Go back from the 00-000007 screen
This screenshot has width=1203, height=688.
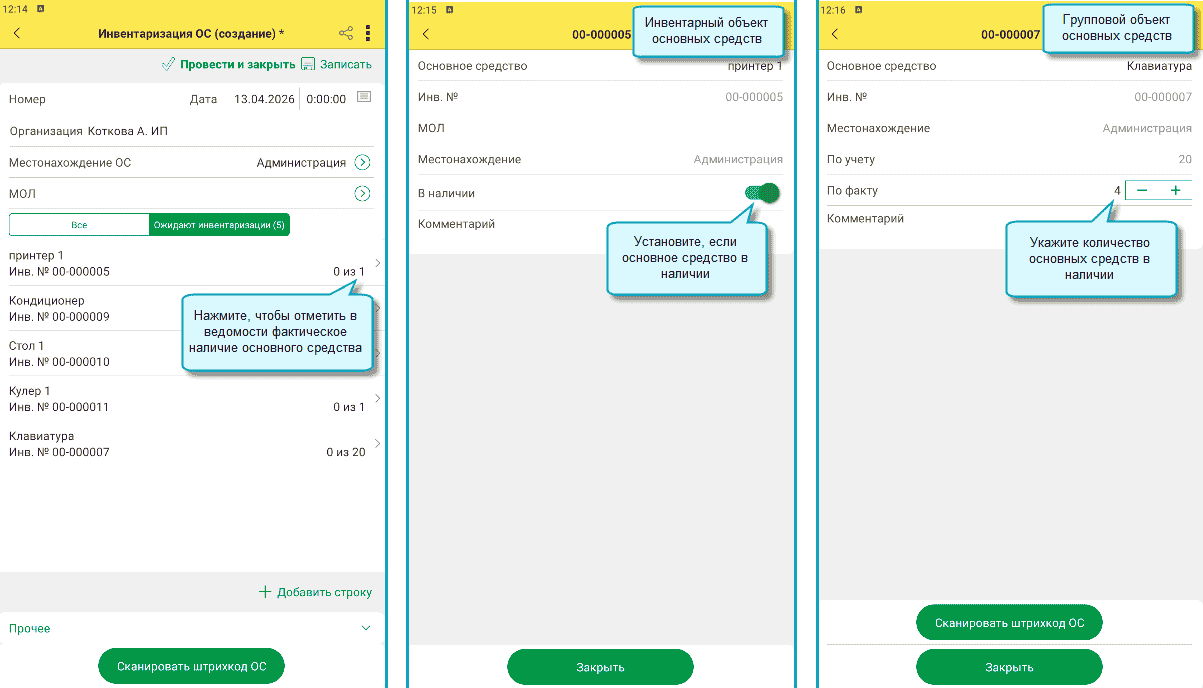point(835,34)
